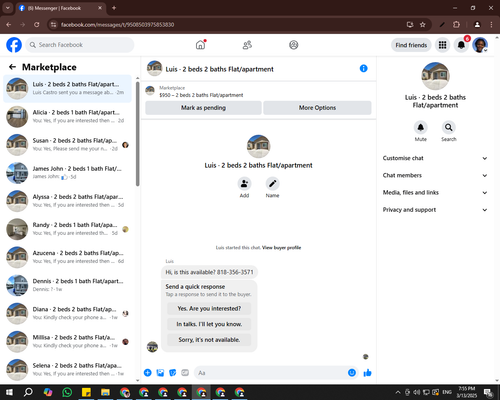Open the Luis conversation in list

[67, 88]
